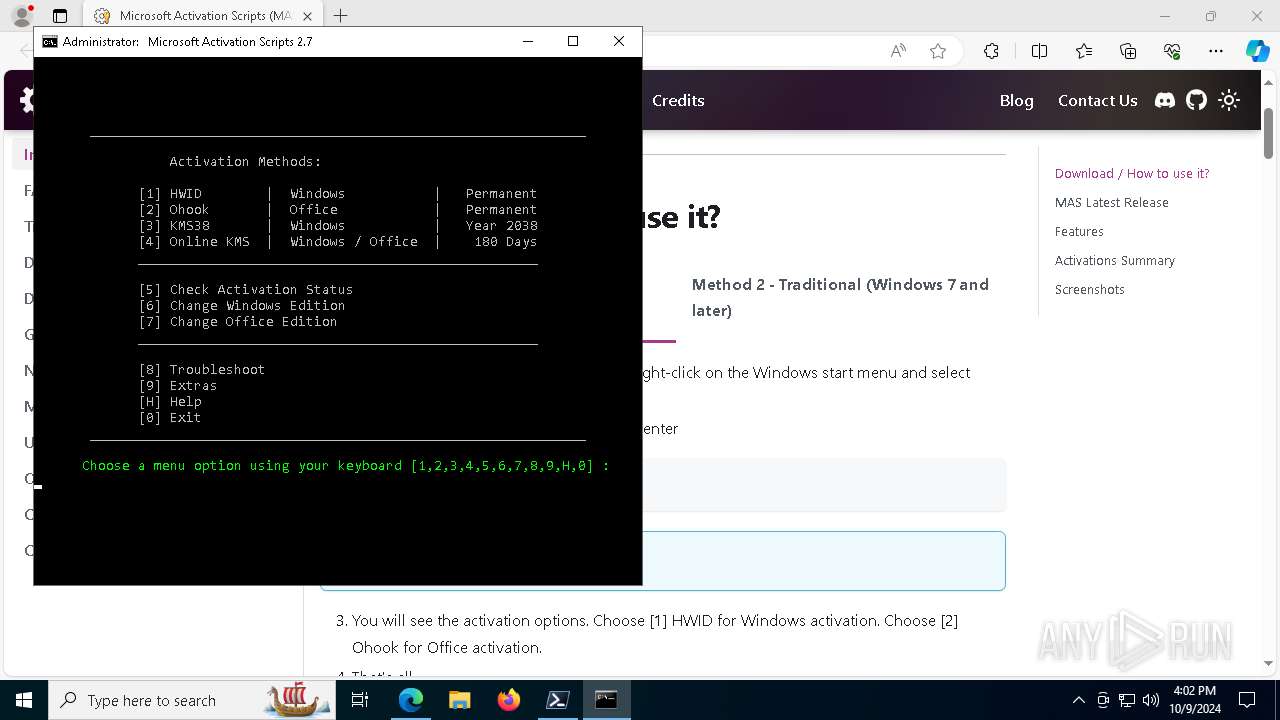Click the [4] Online KMS line
The image size is (1280, 720).
tap(338, 241)
